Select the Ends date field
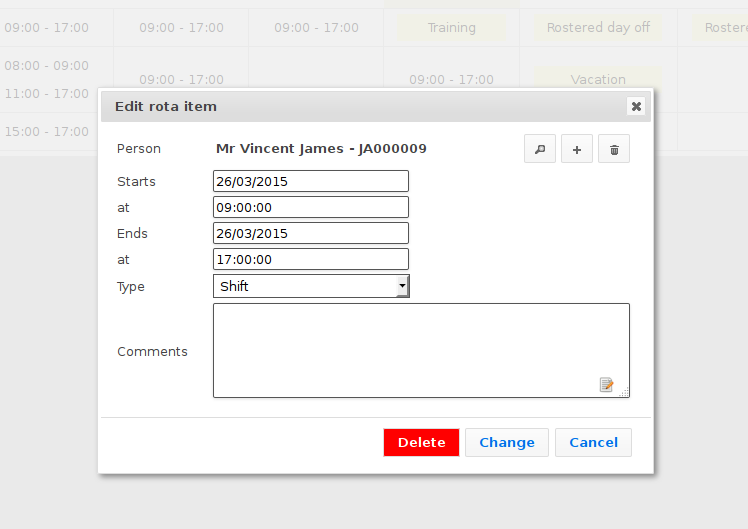This screenshot has height=529, width=748. [310, 233]
